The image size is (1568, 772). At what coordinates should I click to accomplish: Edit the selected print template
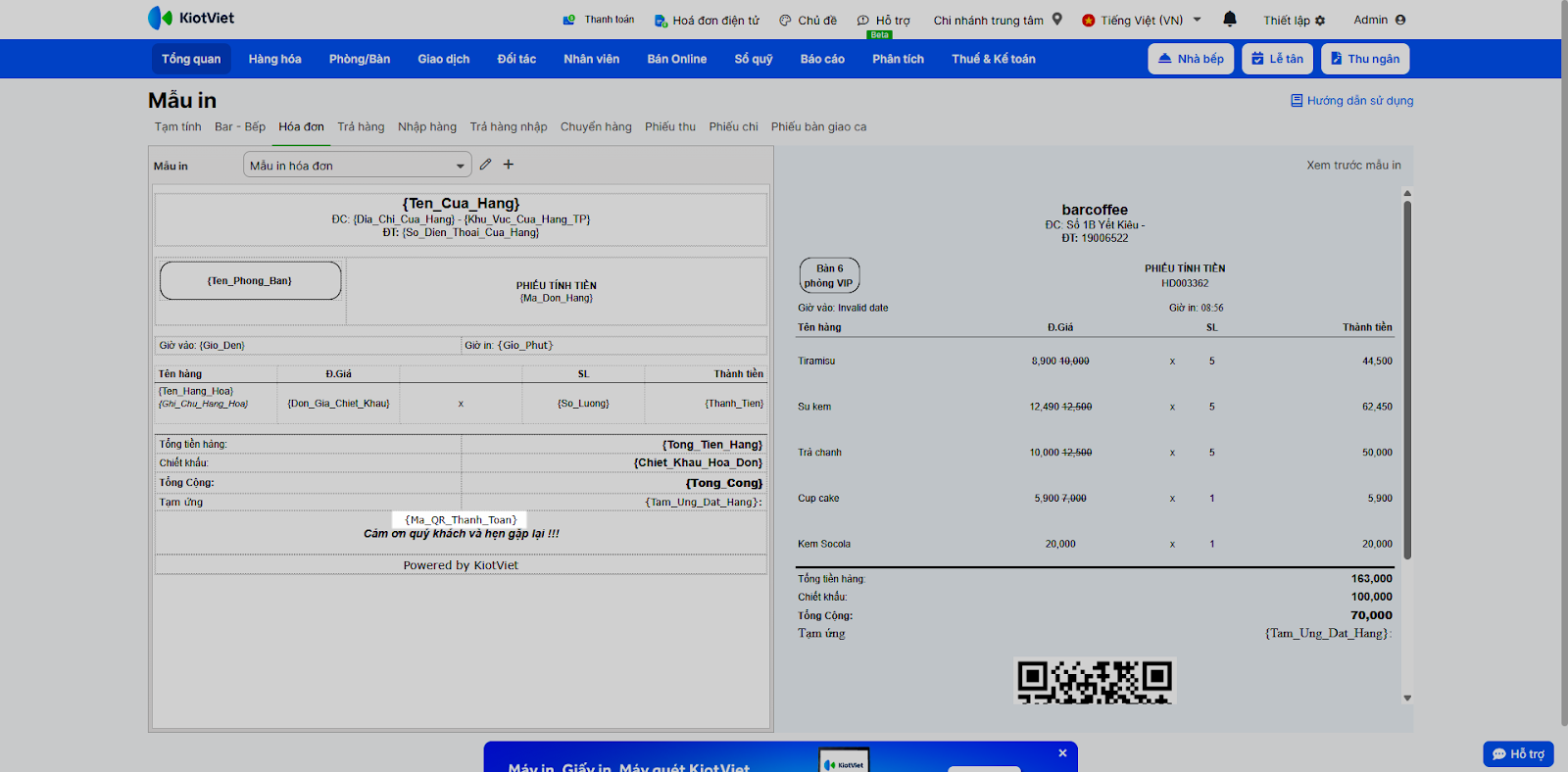[485, 165]
